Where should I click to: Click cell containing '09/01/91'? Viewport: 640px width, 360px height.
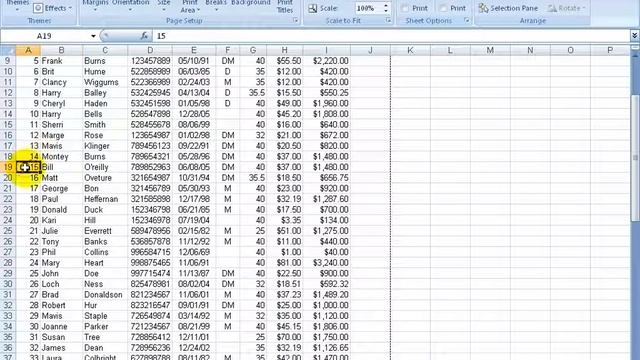point(194,305)
